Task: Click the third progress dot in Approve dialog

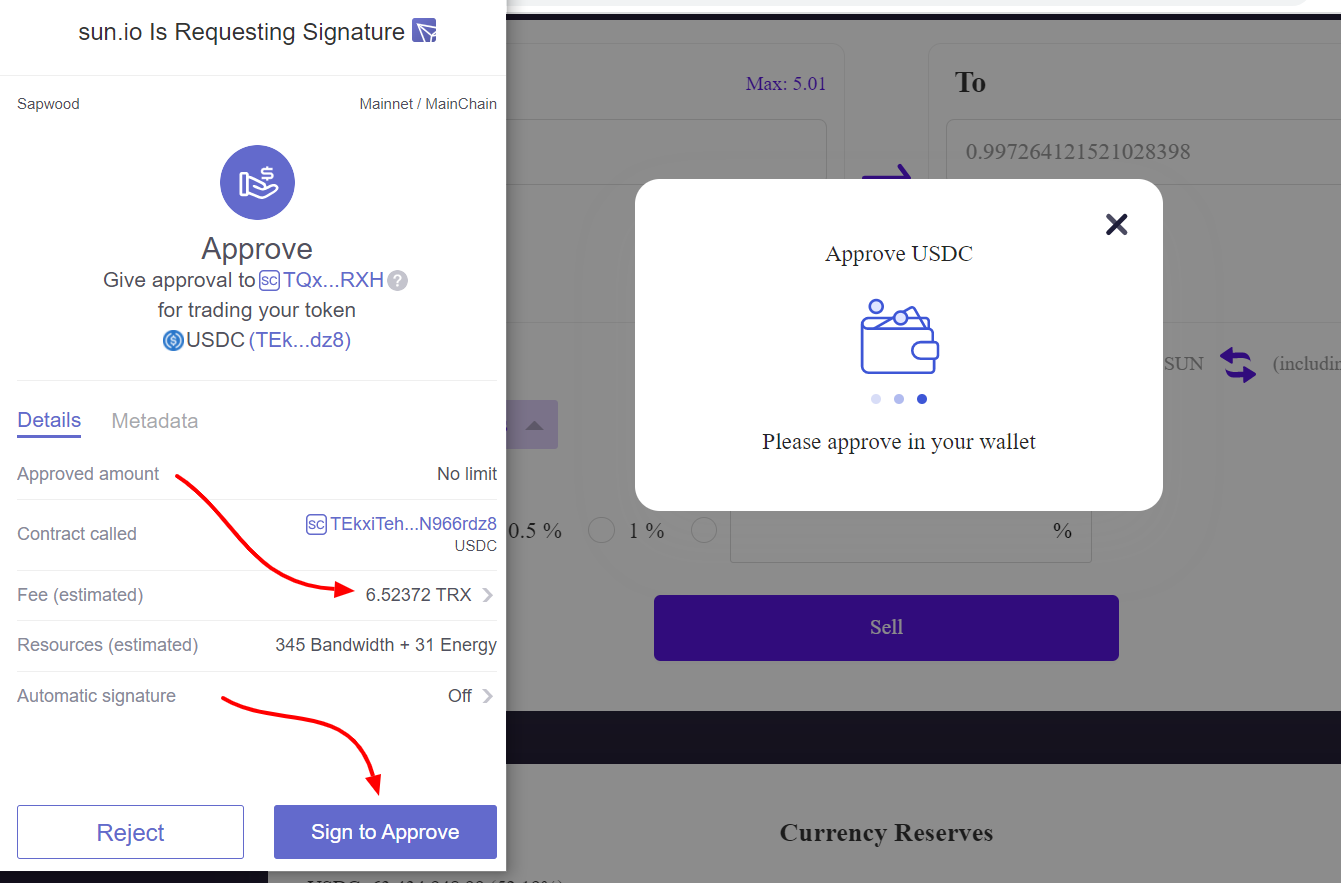Action: coord(922,399)
